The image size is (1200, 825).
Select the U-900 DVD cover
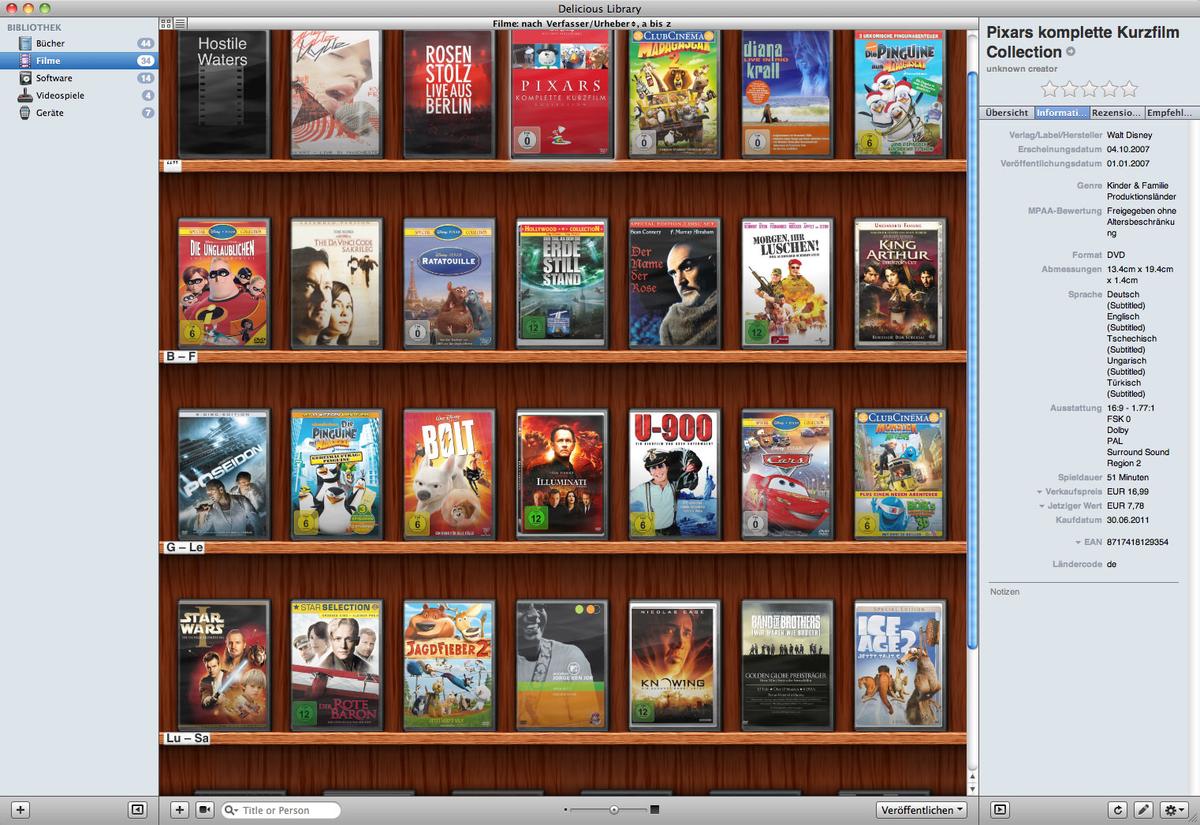674,474
